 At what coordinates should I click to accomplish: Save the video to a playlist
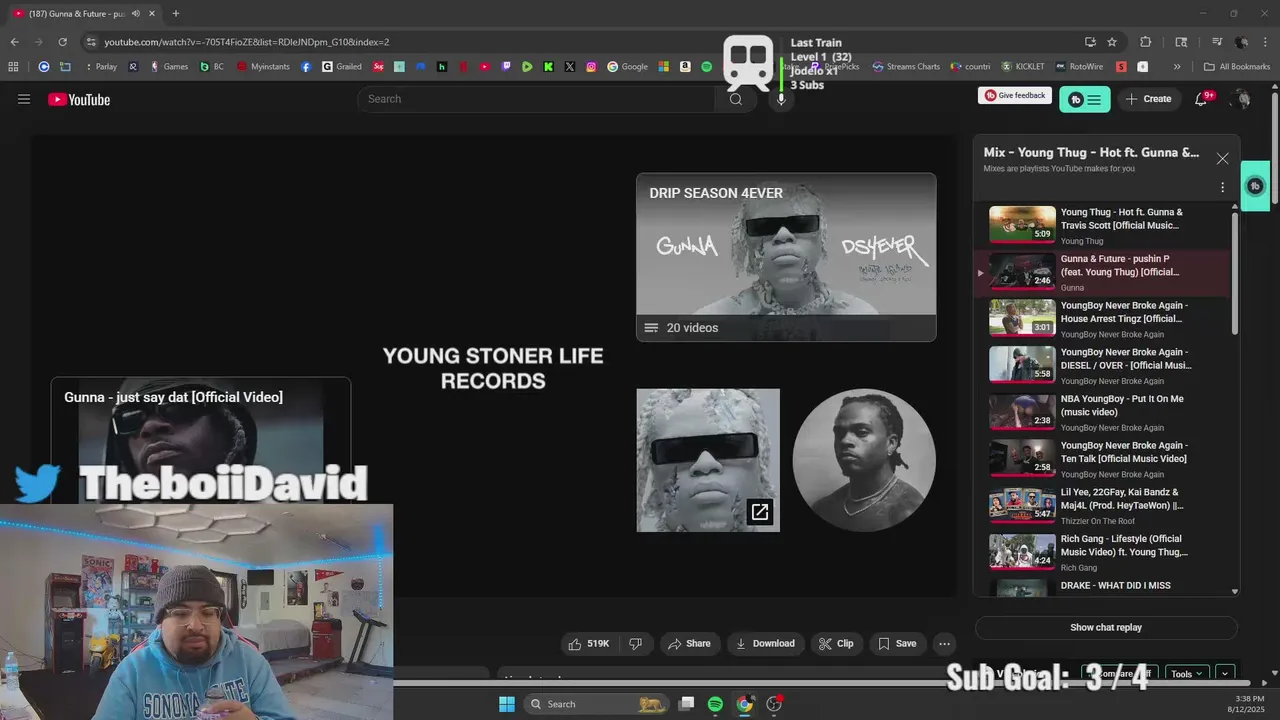coord(897,644)
